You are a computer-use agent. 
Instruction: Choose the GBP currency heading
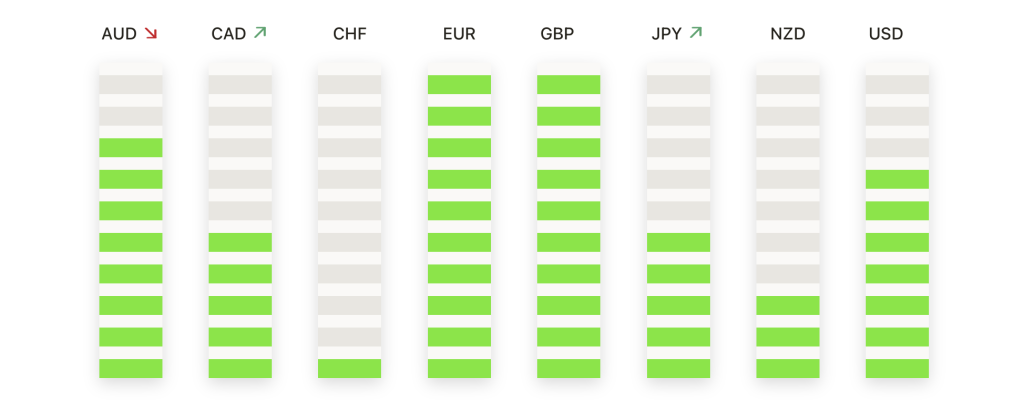pos(557,34)
